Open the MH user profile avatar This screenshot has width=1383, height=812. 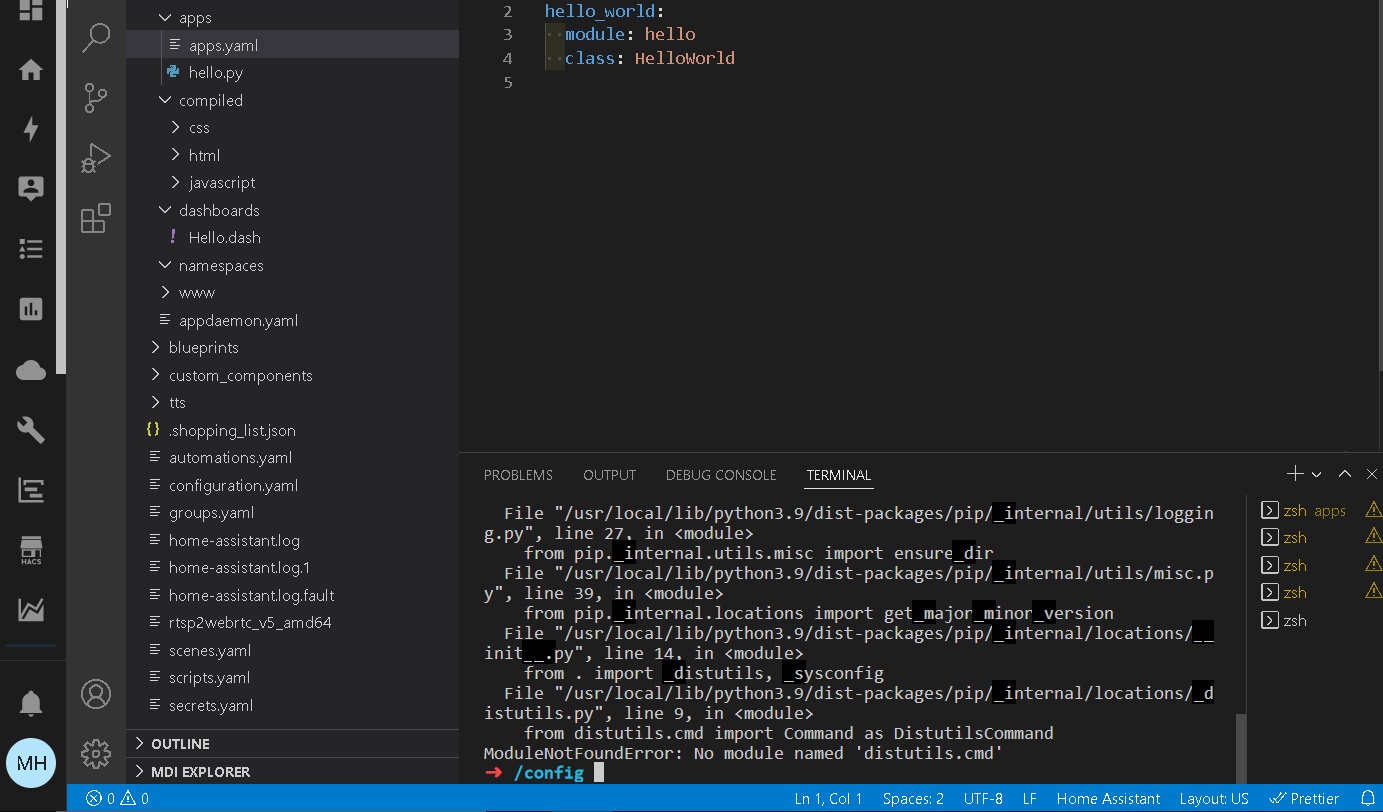tap(31, 764)
